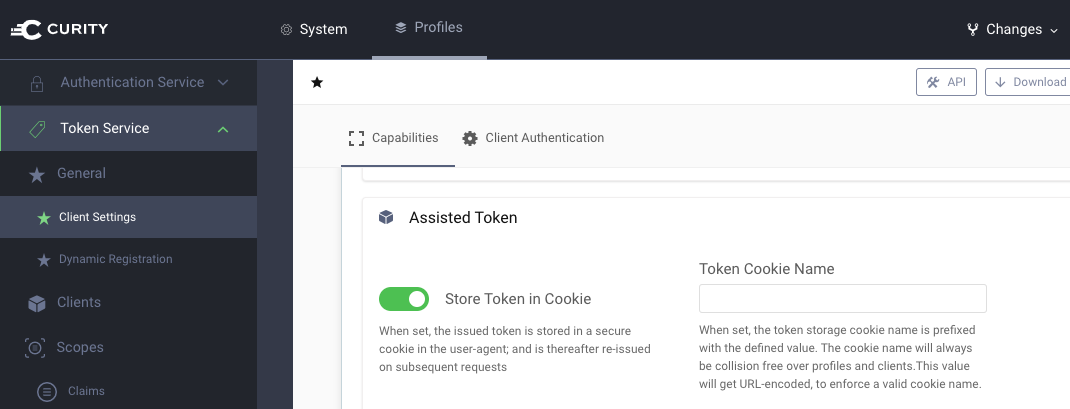
Task: Click the cube icon beside Clients
Action: [37, 303]
